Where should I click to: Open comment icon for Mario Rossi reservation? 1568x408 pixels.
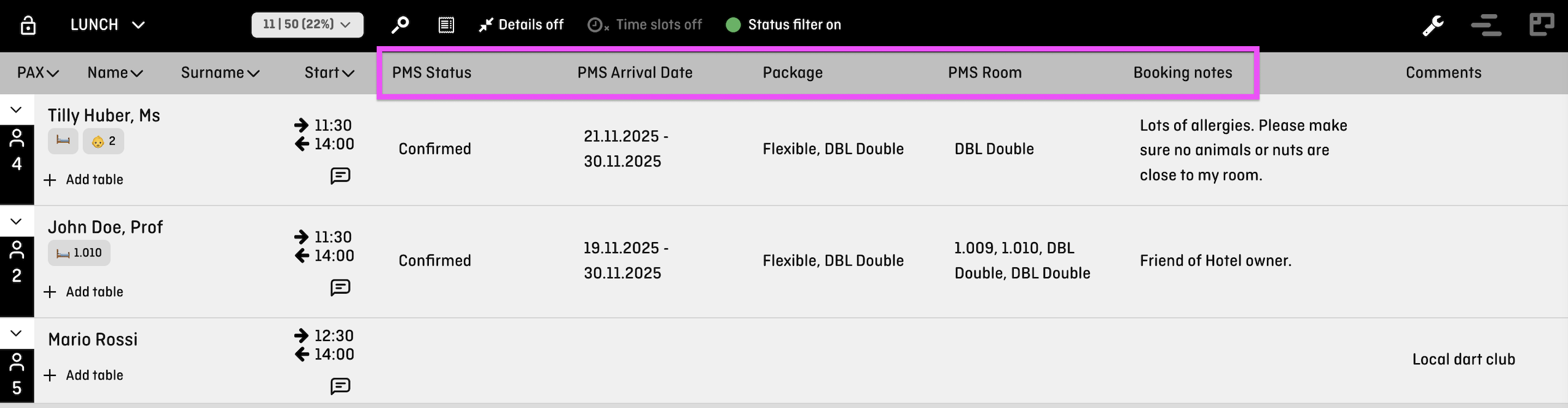click(x=340, y=386)
